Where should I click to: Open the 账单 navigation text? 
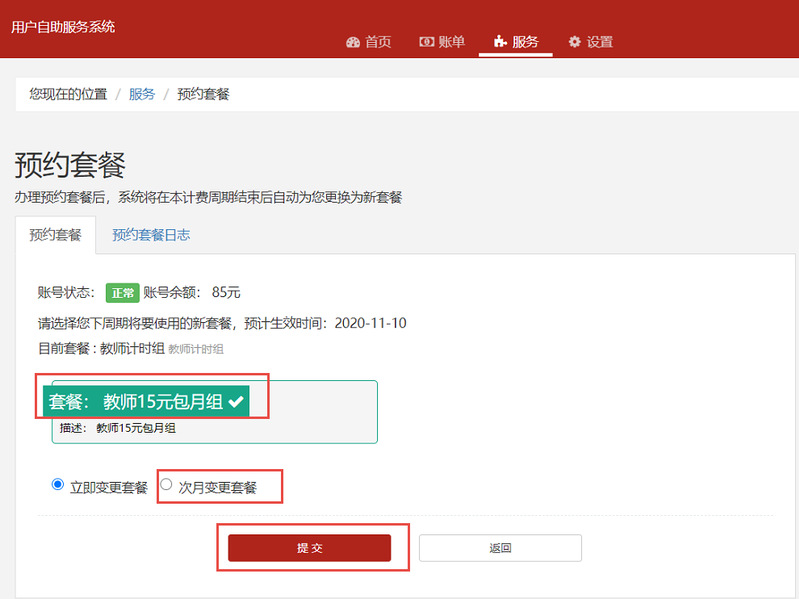pyautogui.click(x=452, y=42)
